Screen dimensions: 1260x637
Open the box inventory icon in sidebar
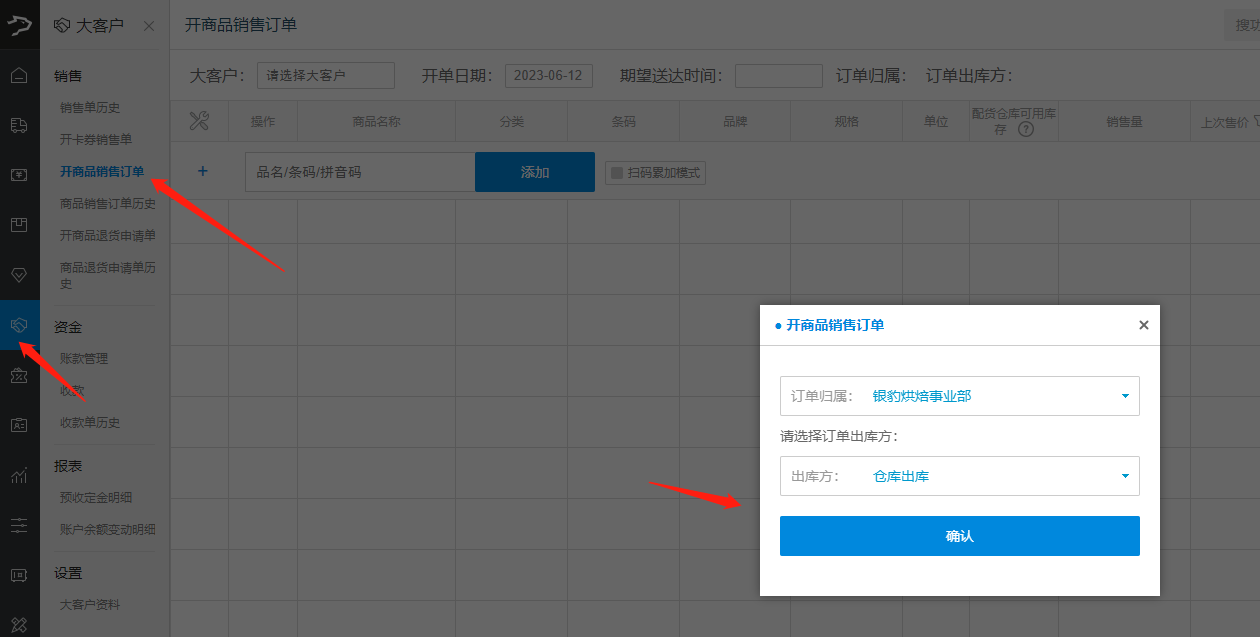[x=19, y=225]
